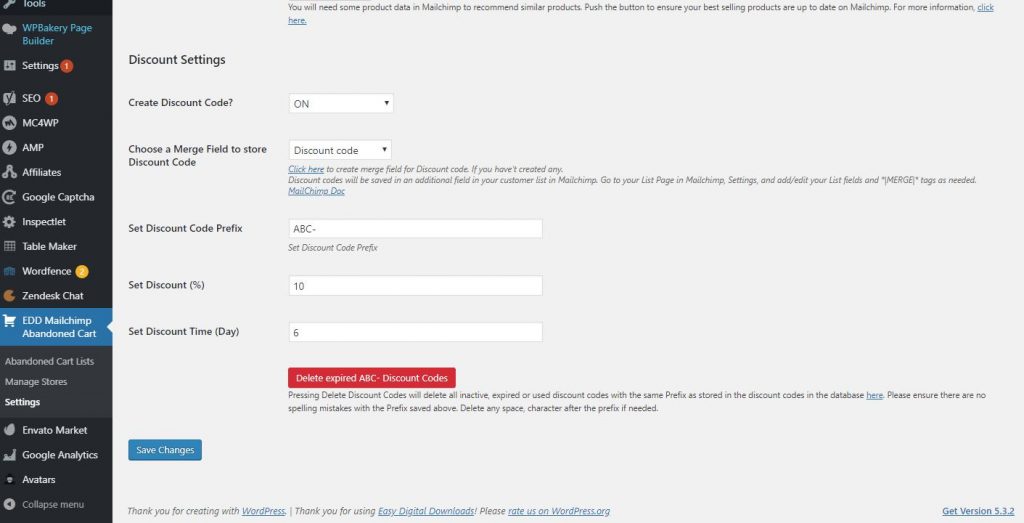Click the Get Version 5.3.2 link
The image size is (1024, 523).
click(x=978, y=511)
